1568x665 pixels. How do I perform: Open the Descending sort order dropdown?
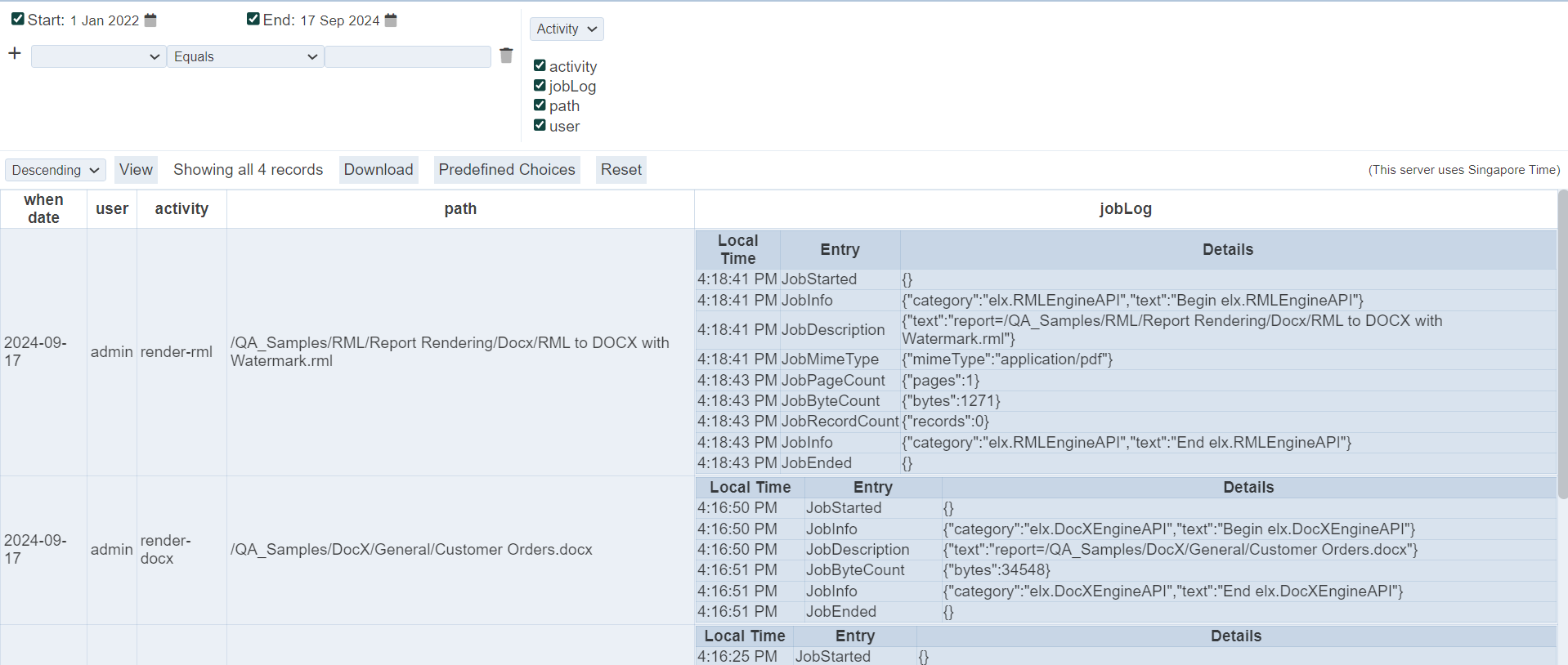[x=56, y=170]
